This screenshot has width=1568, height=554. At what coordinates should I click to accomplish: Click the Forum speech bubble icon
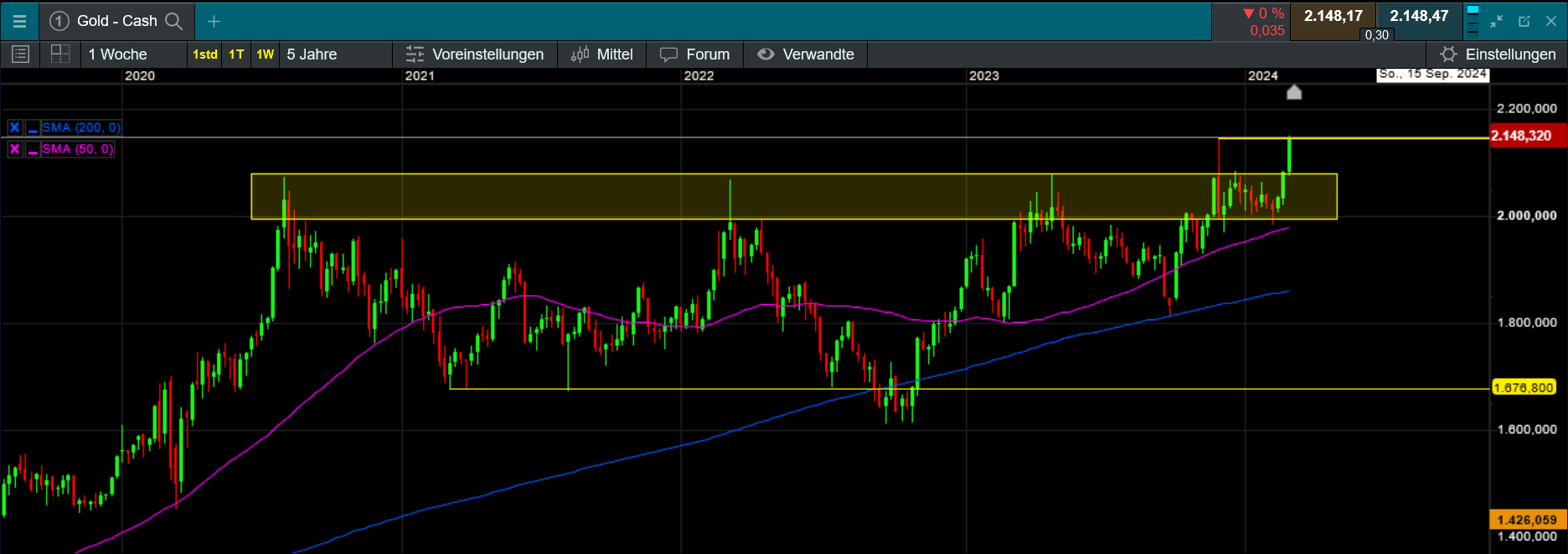(x=668, y=54)
